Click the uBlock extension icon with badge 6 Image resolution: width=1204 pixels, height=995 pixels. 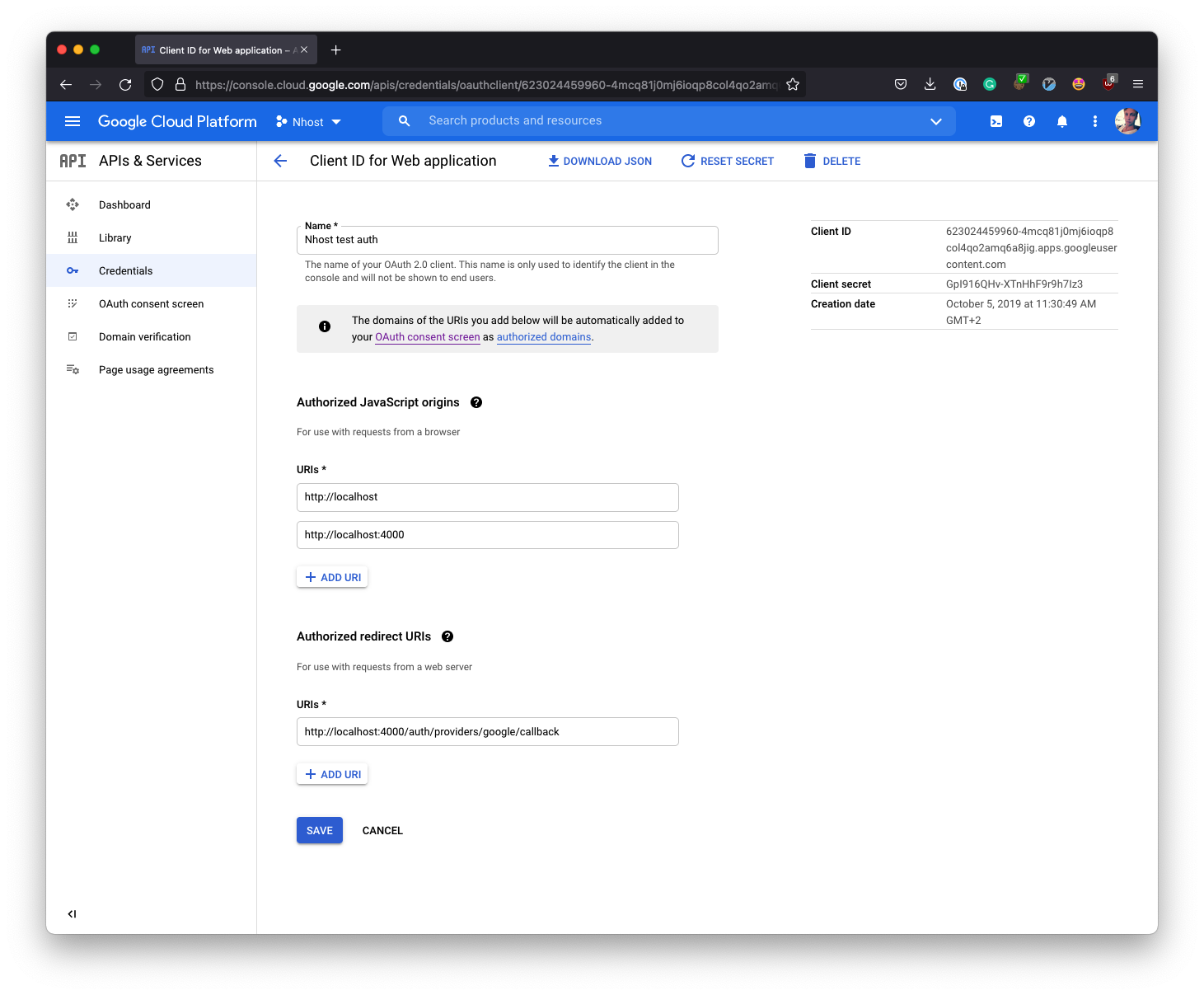(1109, 83)
